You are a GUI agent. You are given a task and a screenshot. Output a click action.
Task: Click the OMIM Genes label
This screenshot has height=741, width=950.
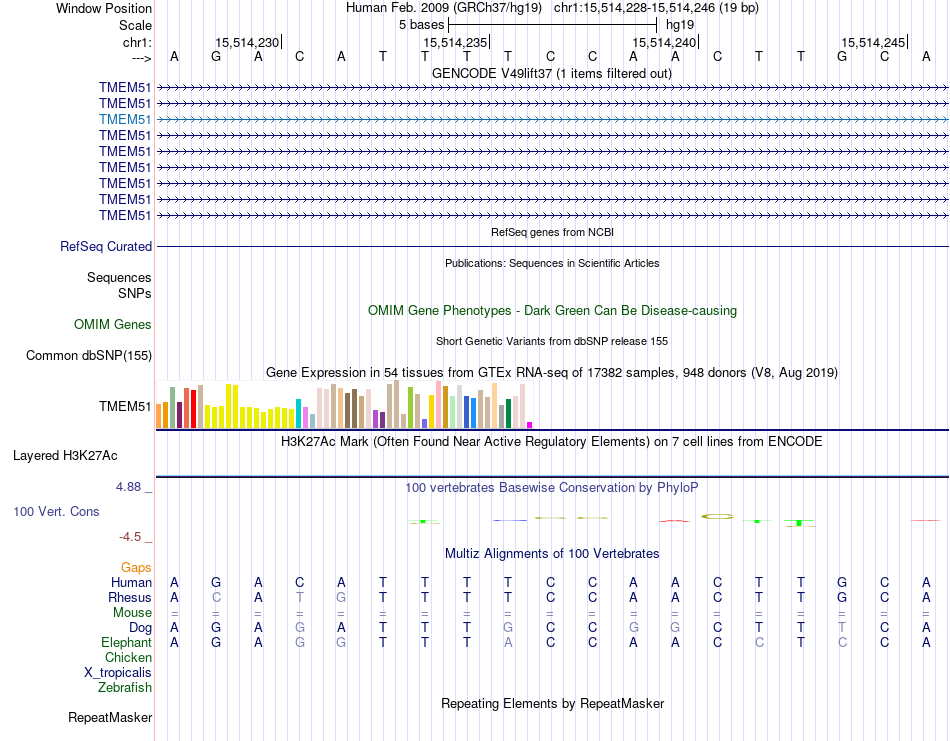(x=113, y=325)
